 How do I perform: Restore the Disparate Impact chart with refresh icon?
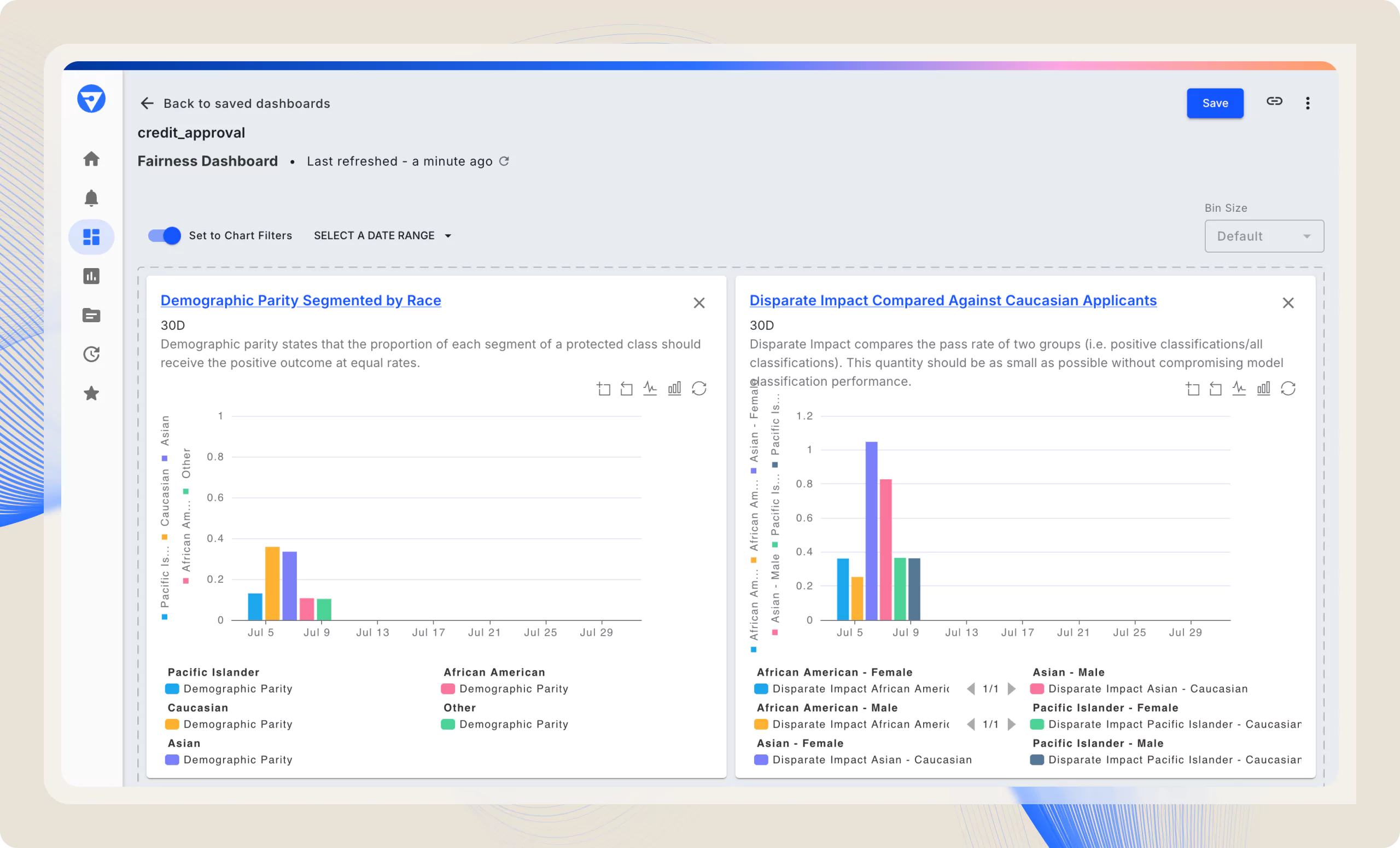pyautogui.click(x=1288, y=389)
